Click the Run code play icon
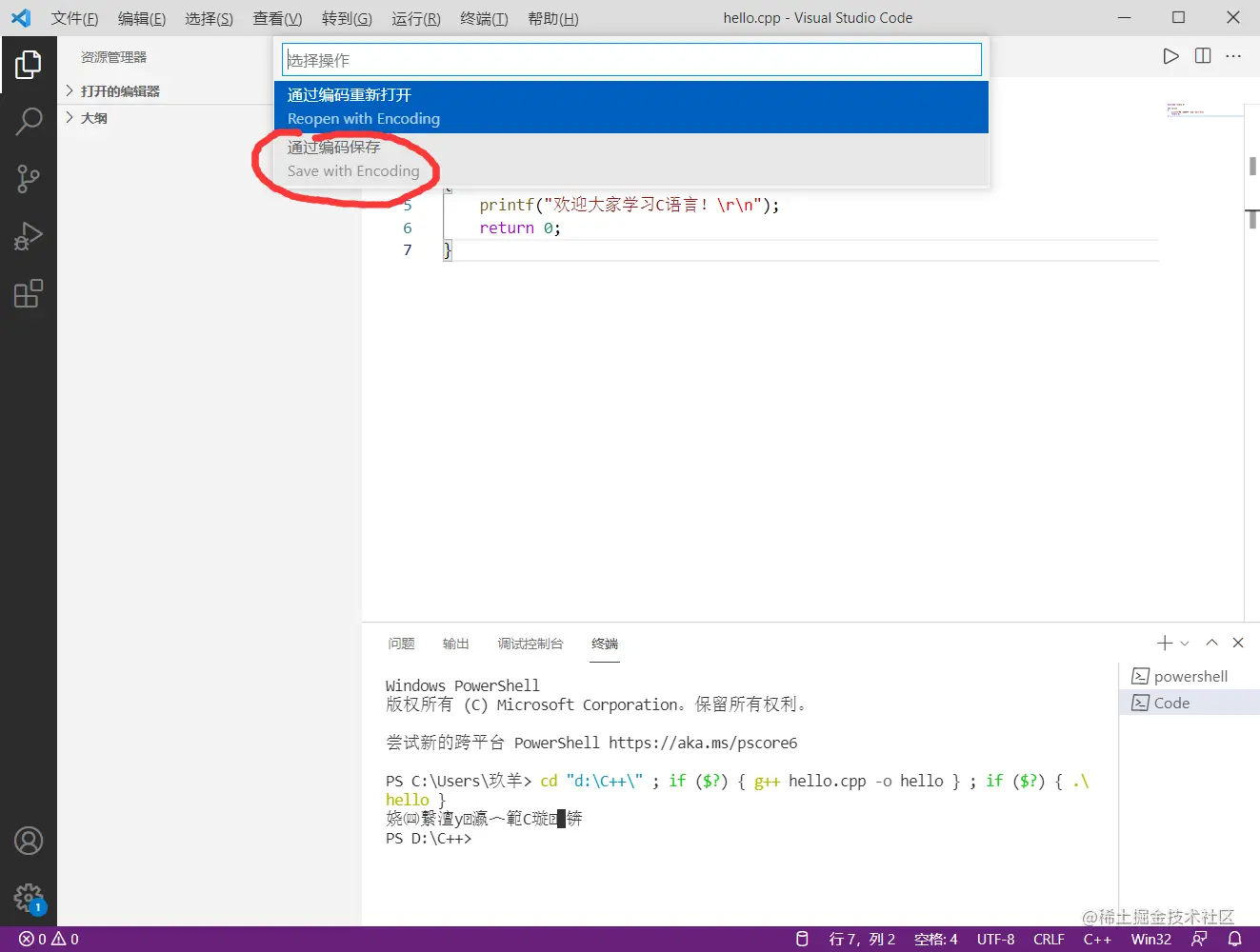The image size is (1260, 952). [x=1170, y=56]
